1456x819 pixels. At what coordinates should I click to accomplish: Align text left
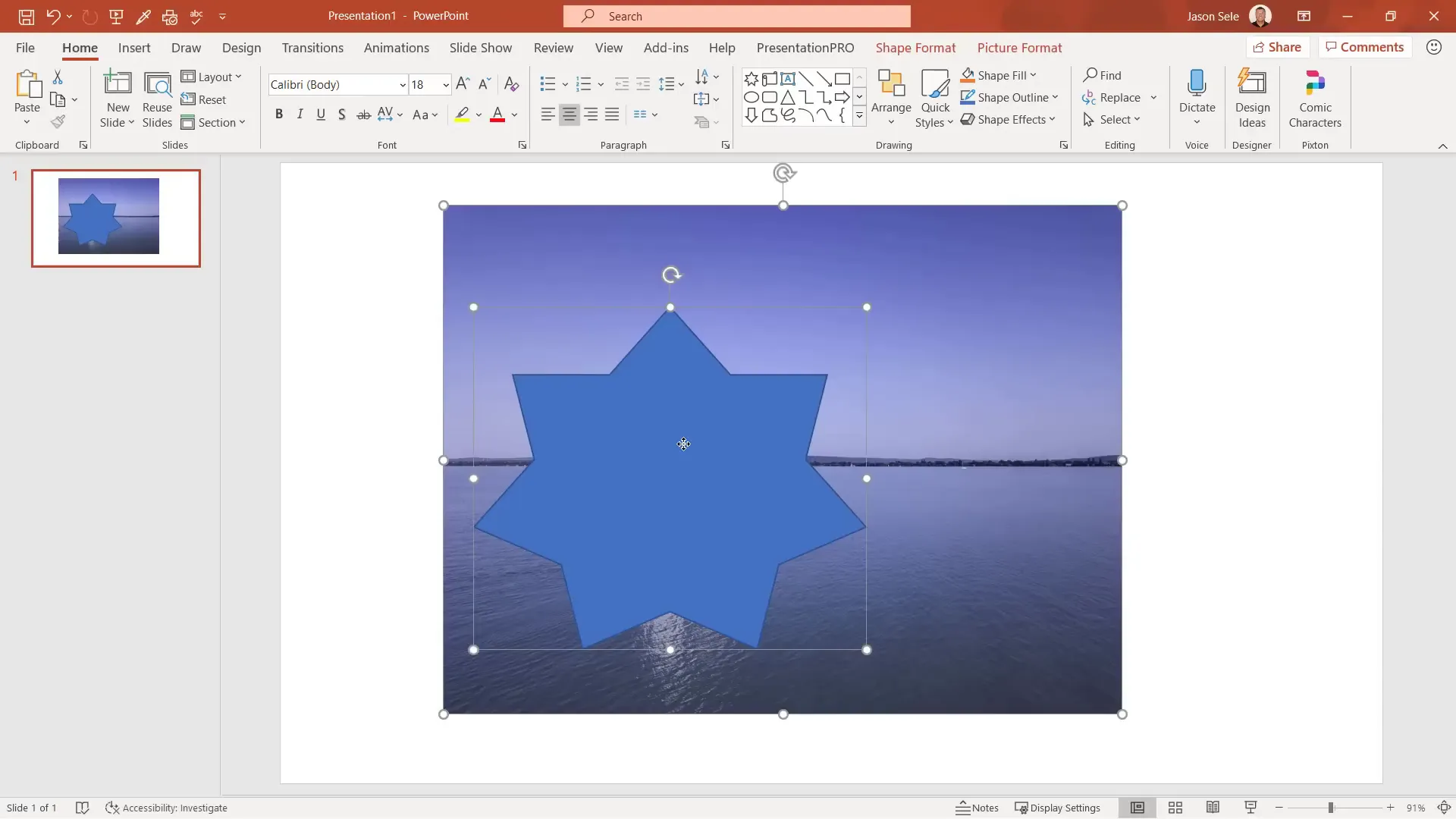(x=548, y=115)
